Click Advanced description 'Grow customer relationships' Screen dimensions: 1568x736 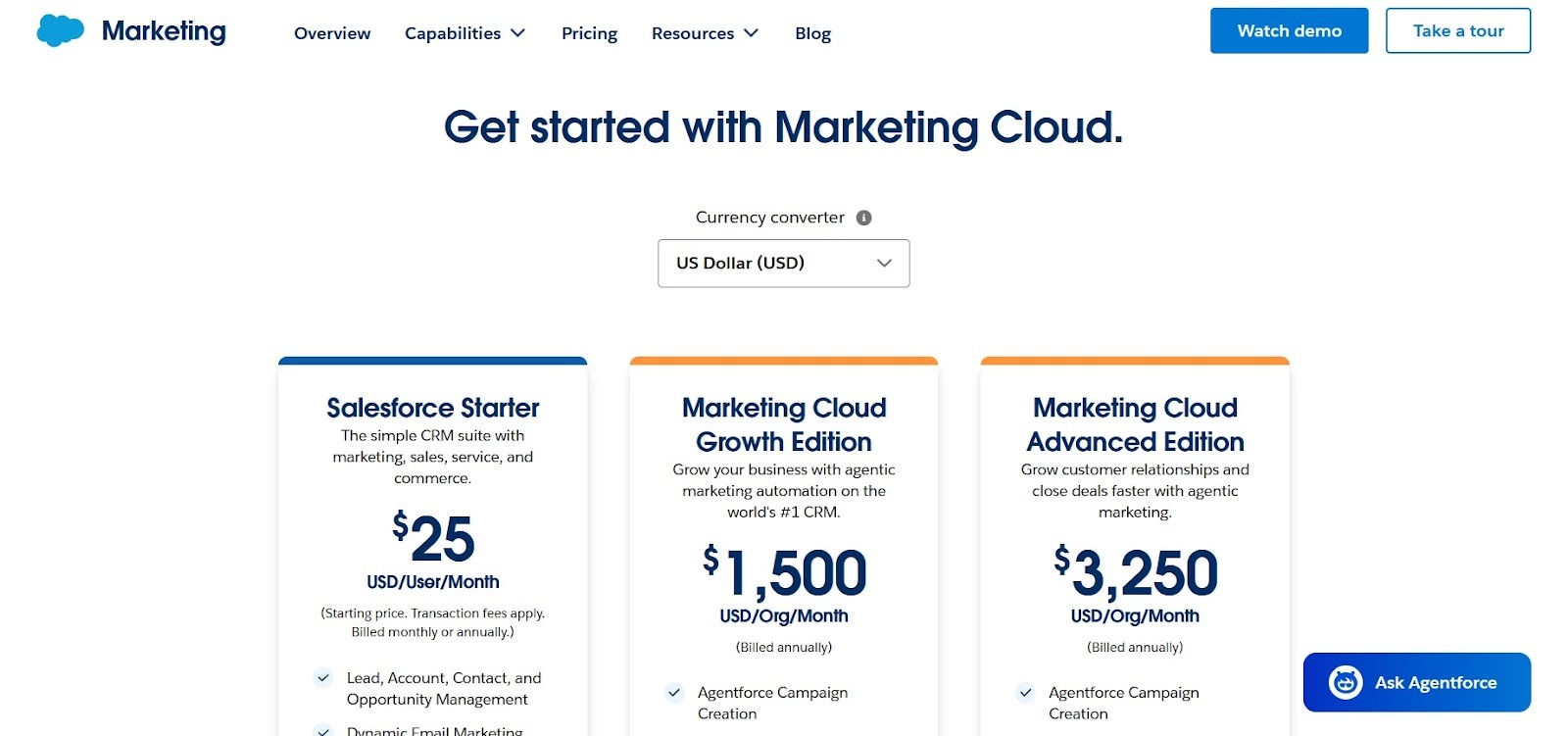1135,491
